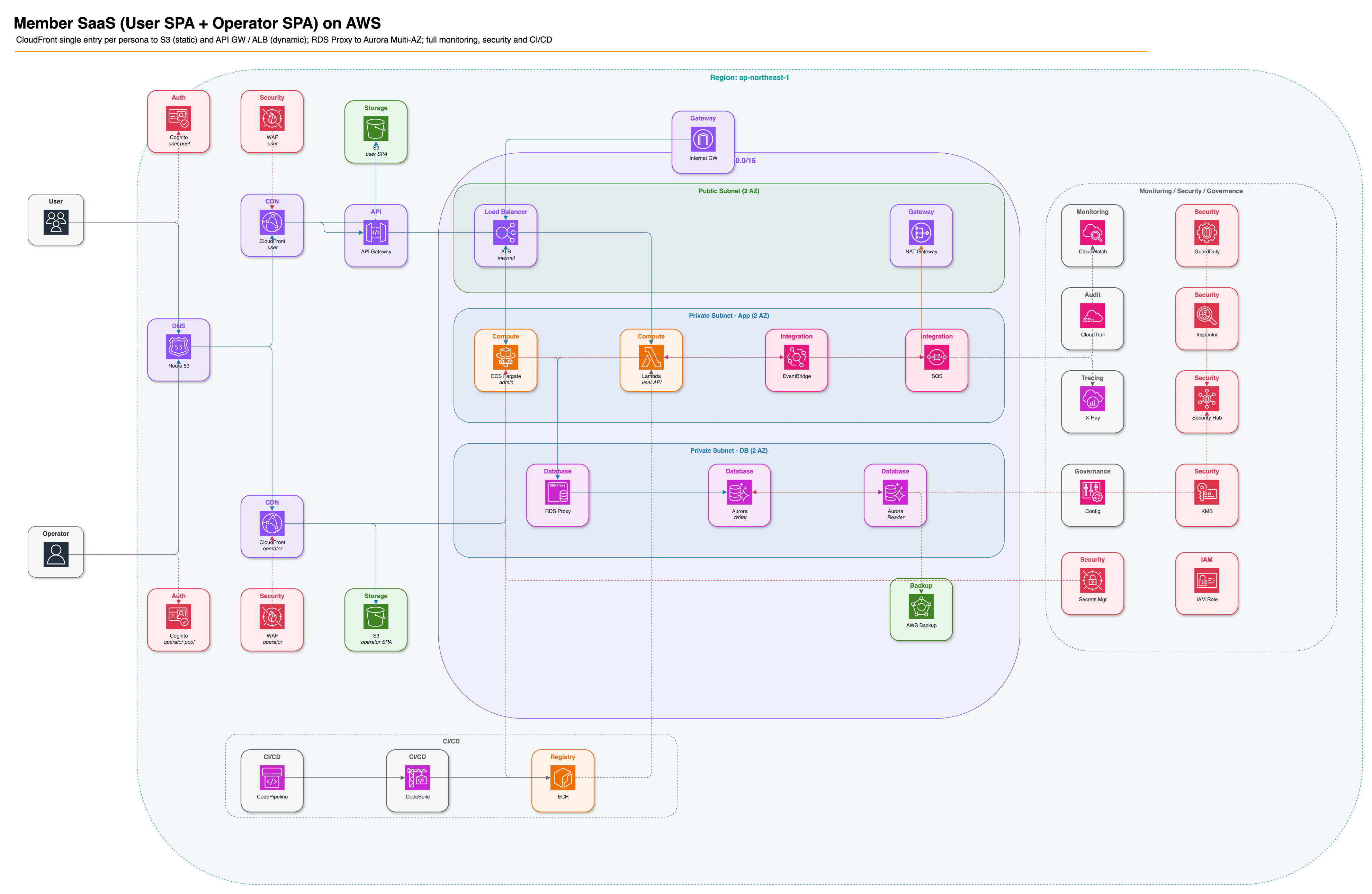
Task: Select the Internet GW icon
Action: click(703, 139)
